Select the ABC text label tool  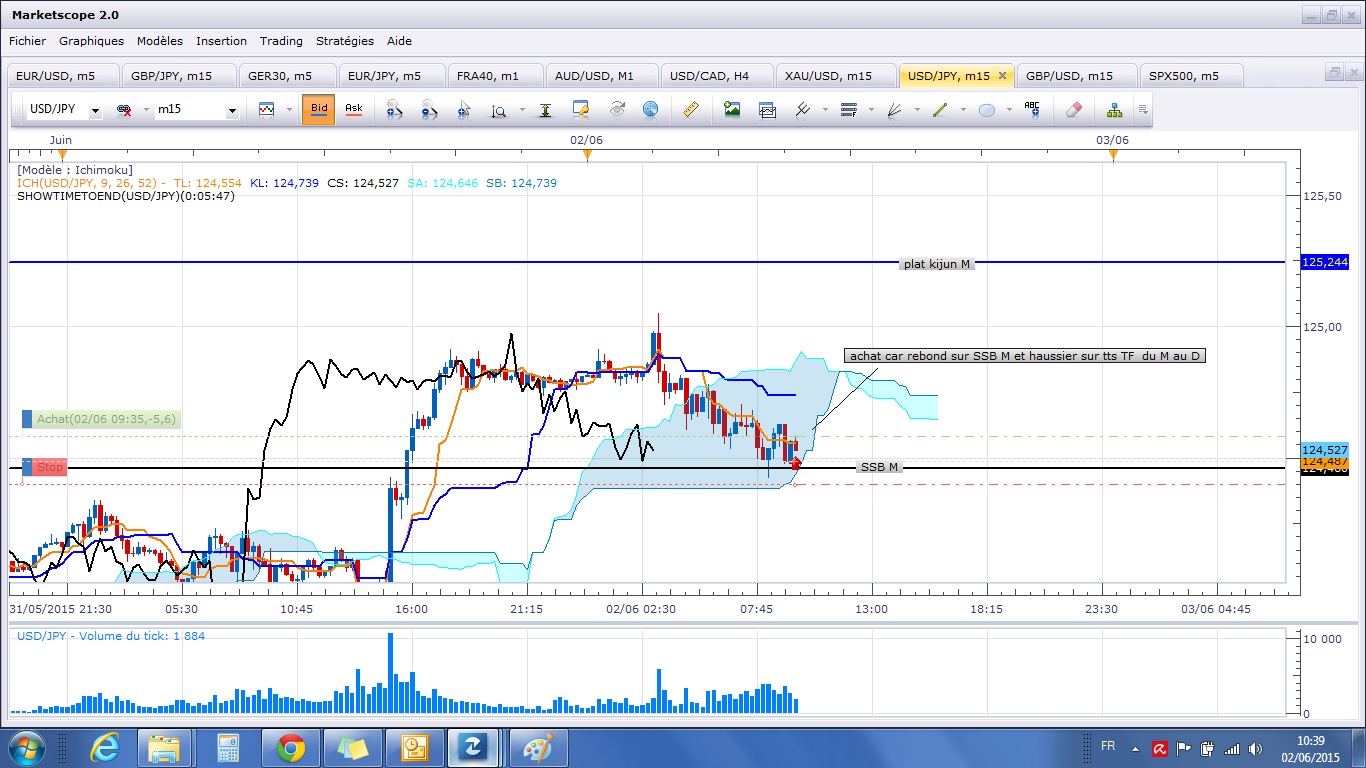click(1032, 110)
